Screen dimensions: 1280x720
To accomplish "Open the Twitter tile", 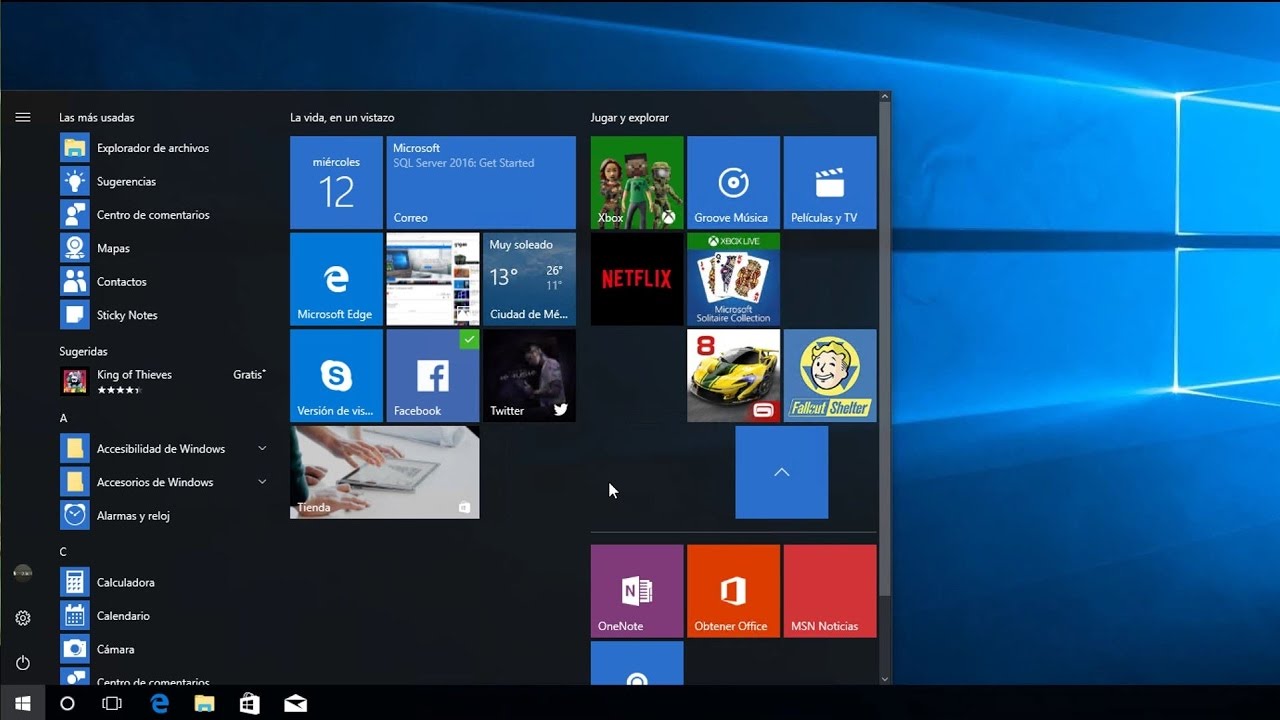I will pyautogui.click(x=529, y=376).
